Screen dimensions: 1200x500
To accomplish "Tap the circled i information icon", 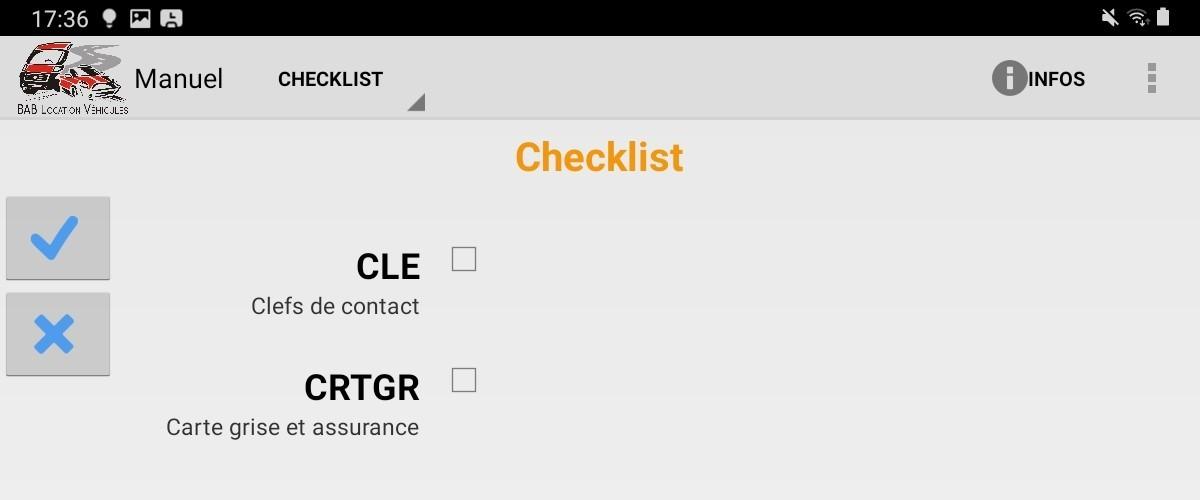I will click(x=1009, y=78).
